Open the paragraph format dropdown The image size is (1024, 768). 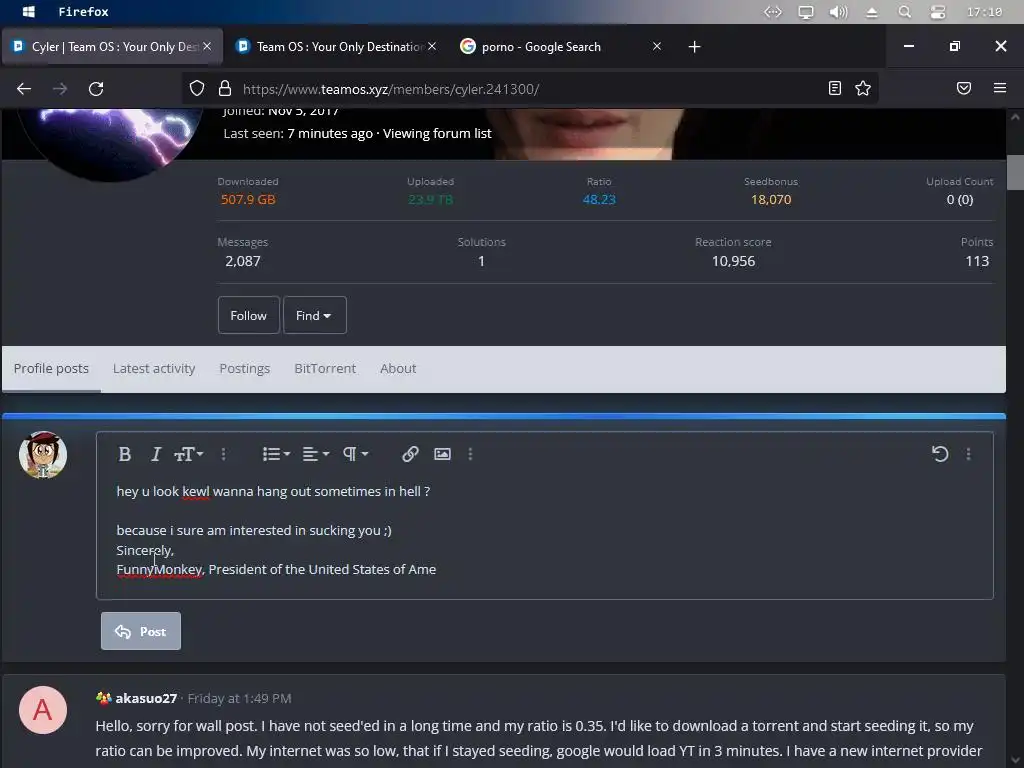click(356, 454)
